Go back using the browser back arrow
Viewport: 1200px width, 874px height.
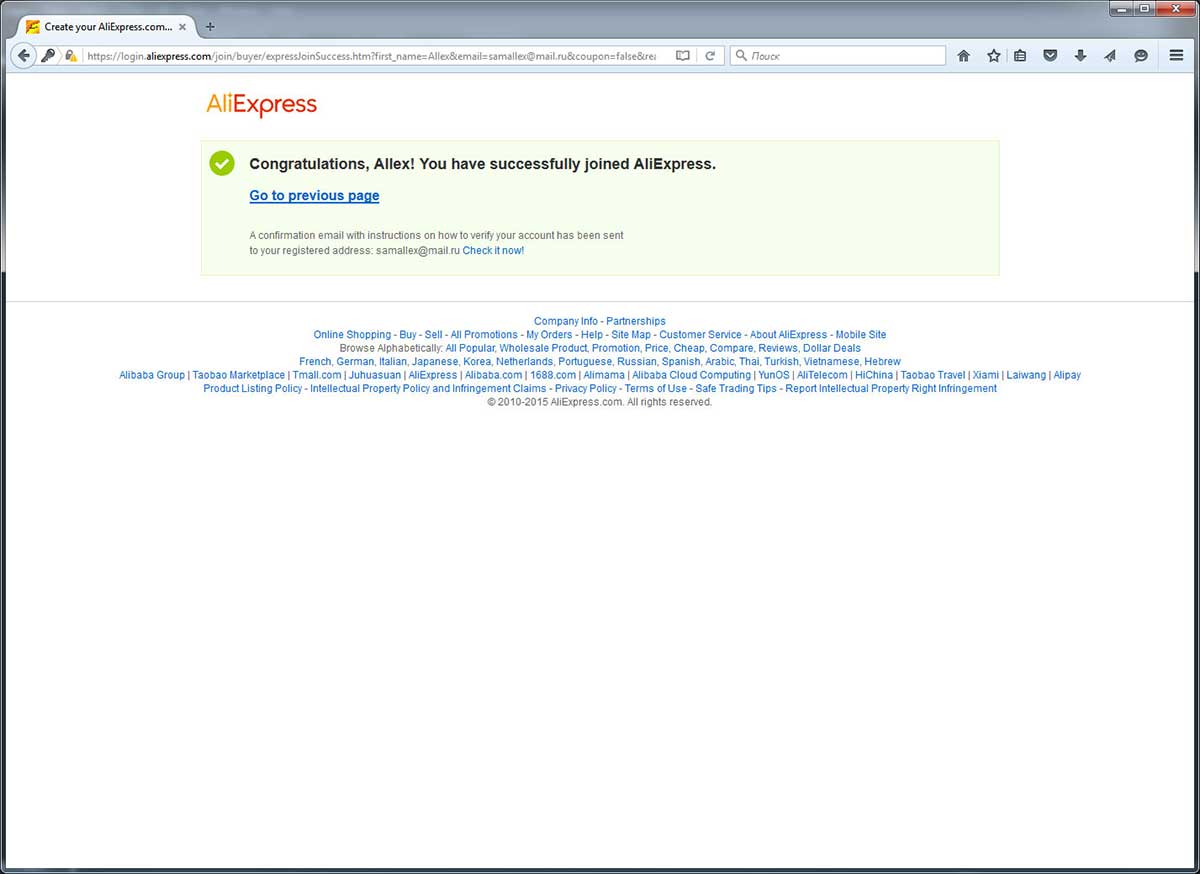23,56
